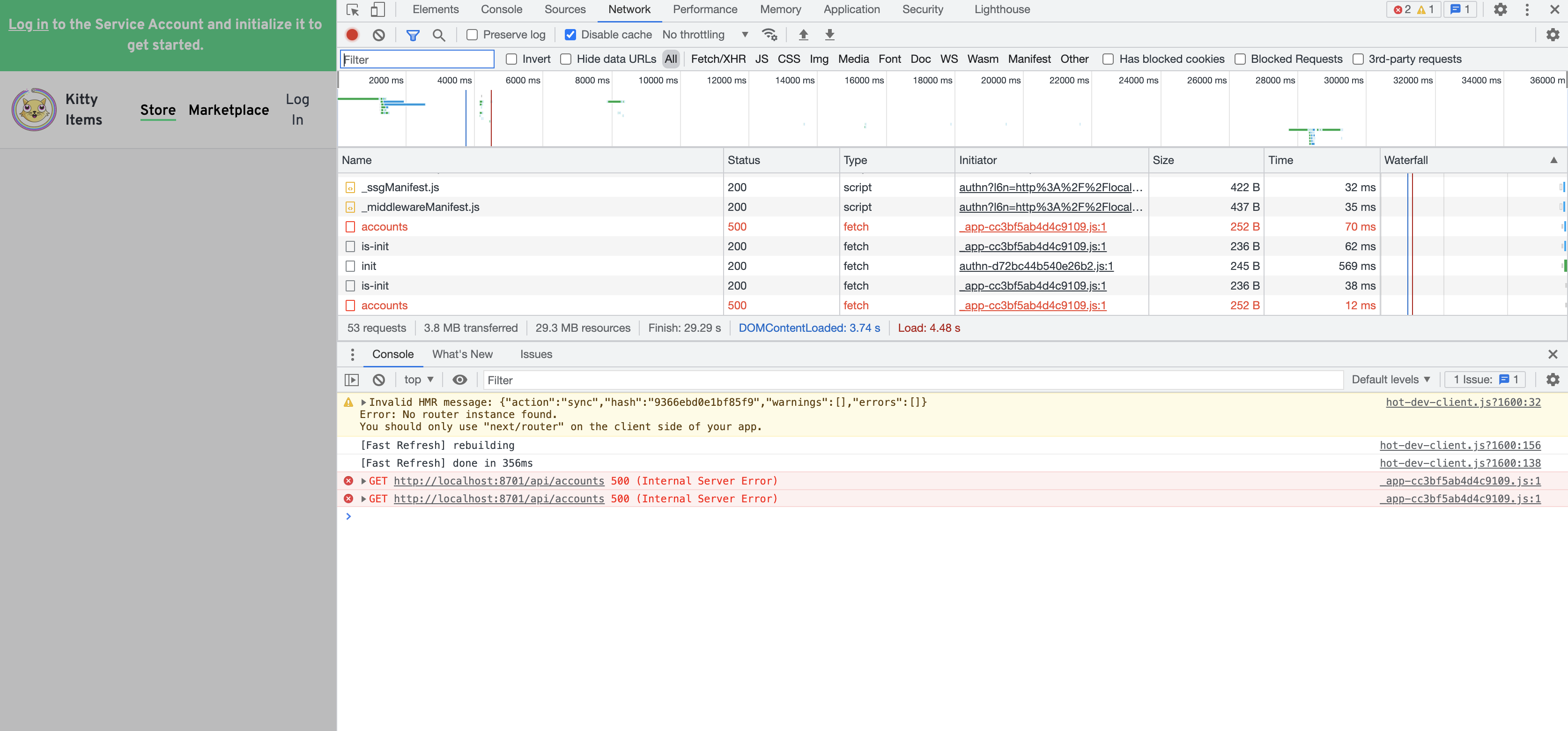
Task: Expand first GET api/accounts error
Action: (363, 481)
